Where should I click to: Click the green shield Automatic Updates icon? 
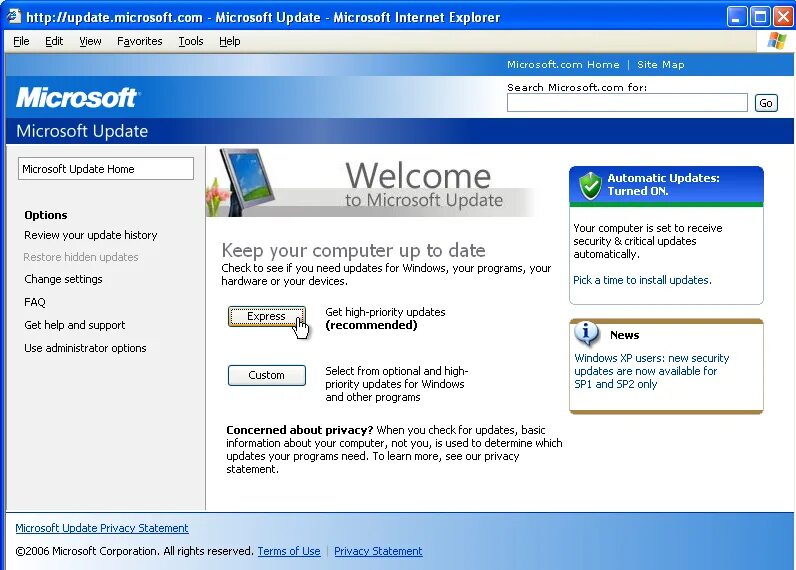click(x=590, y=185)
